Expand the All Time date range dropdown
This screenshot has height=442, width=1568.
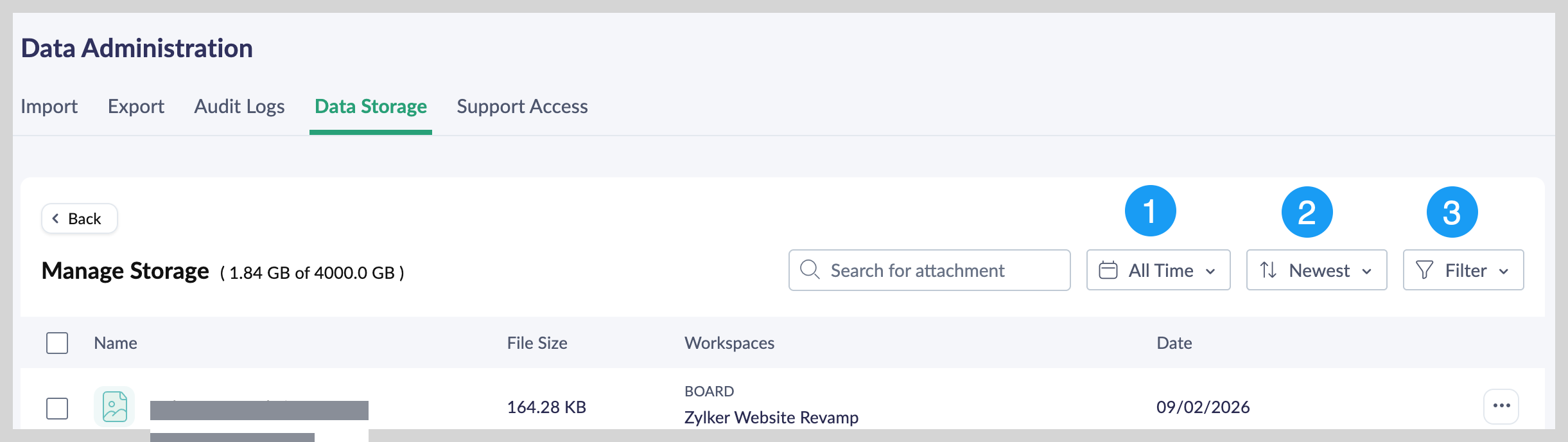point(1158,270)
